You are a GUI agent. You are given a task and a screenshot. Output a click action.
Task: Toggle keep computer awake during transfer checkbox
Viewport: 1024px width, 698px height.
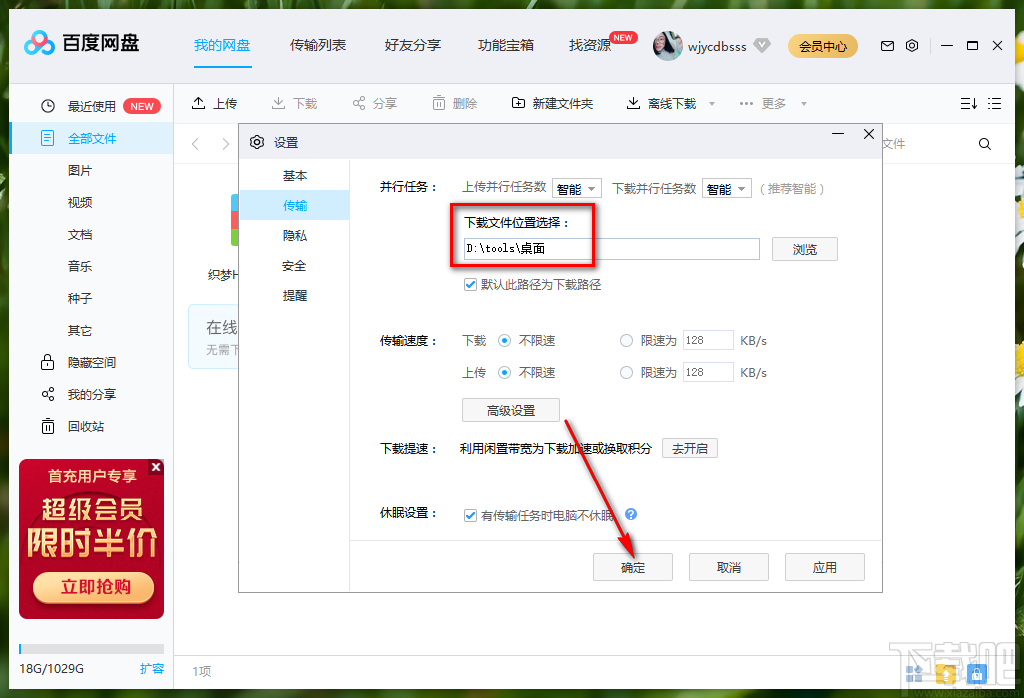pyautogui.click(x=470, y=515)
